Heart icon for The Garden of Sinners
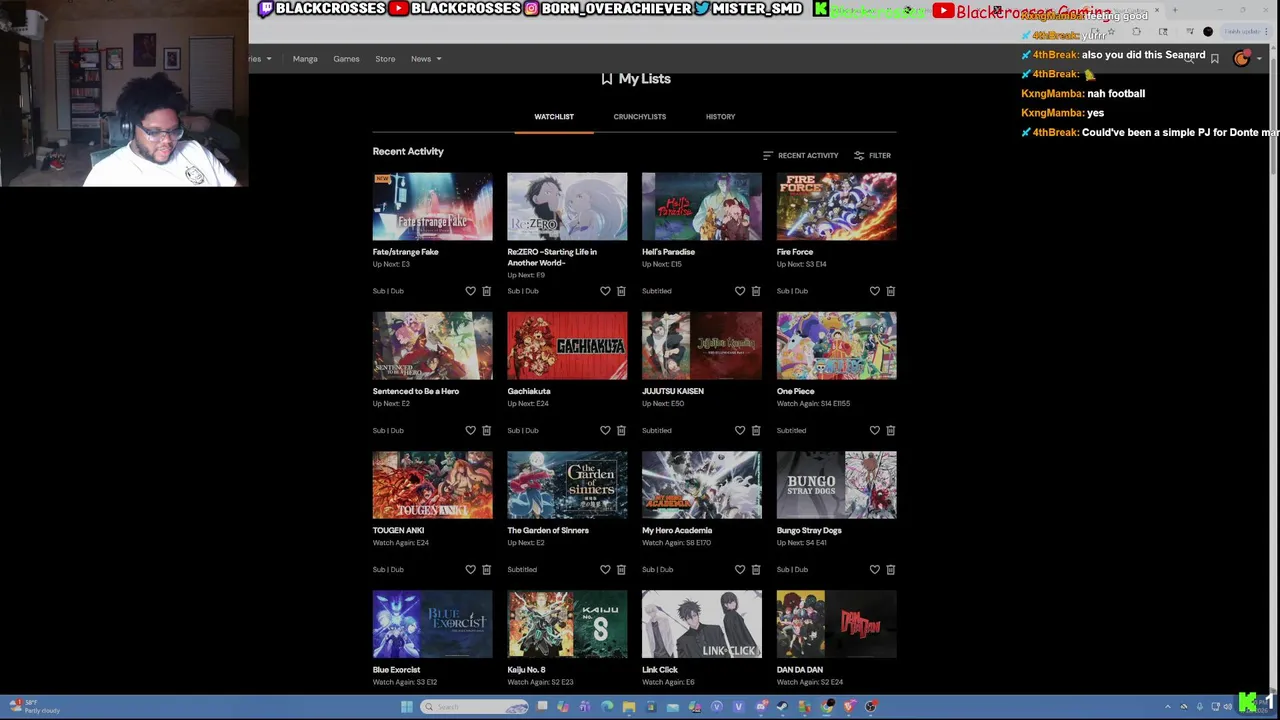The height and width of the screenshot is (720, 1280). (x=605, y=569)
